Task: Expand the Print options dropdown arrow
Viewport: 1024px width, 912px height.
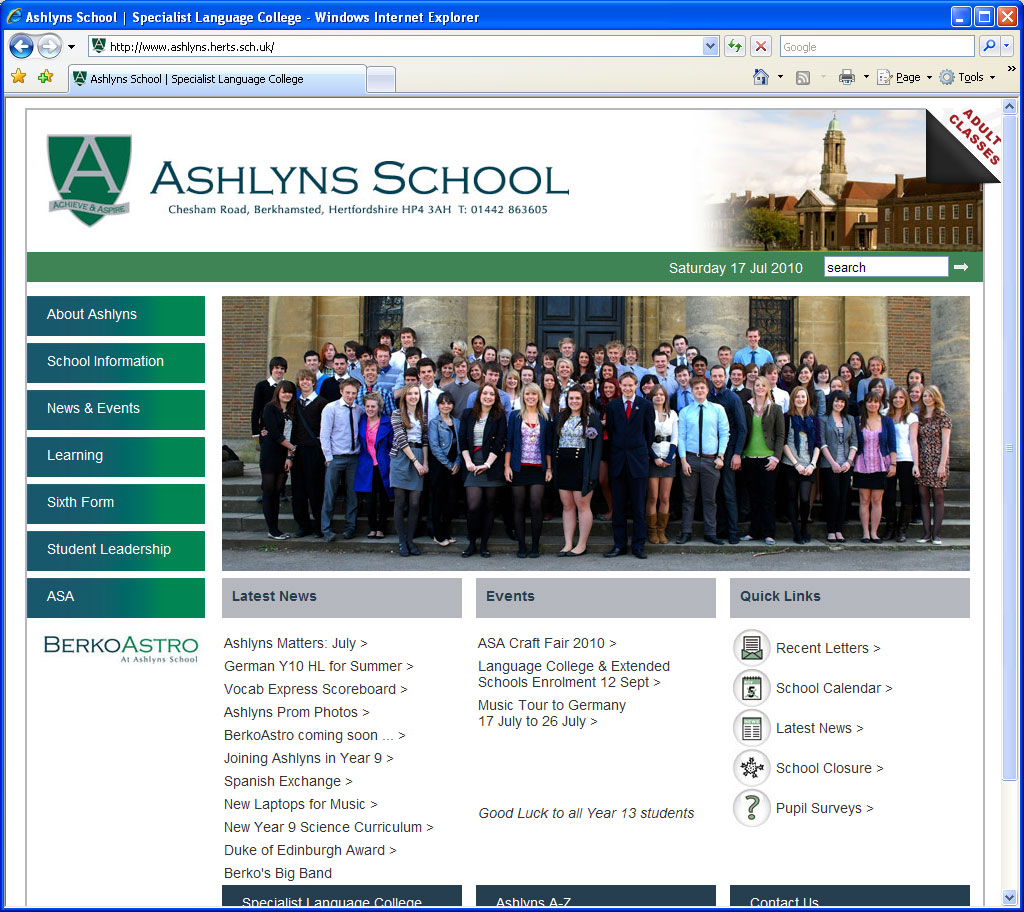Action: (866, 77)
